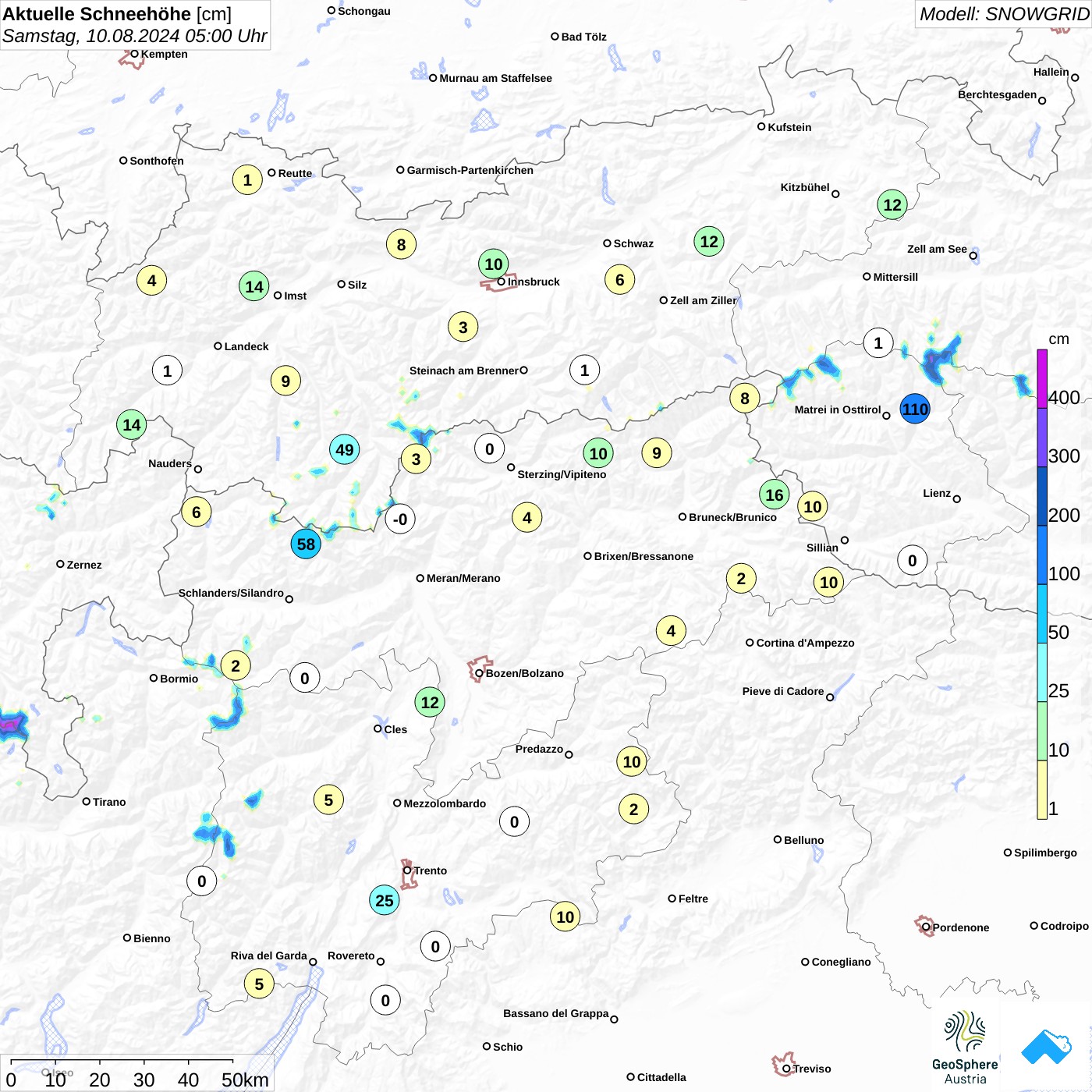Screen dimensions: 1092x1092
Task: Click the 110 cm snow marker near Matrei
Action: 915,409
